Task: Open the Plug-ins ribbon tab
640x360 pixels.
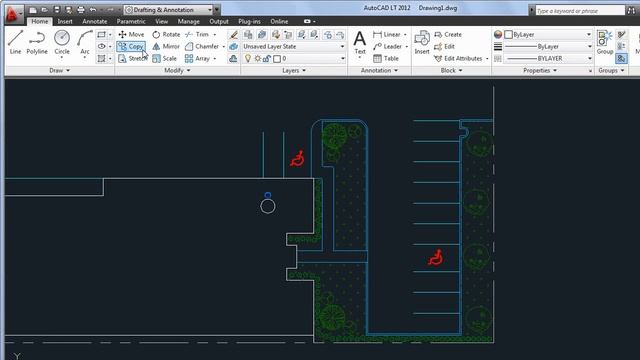Action: (x=249, y=21)
